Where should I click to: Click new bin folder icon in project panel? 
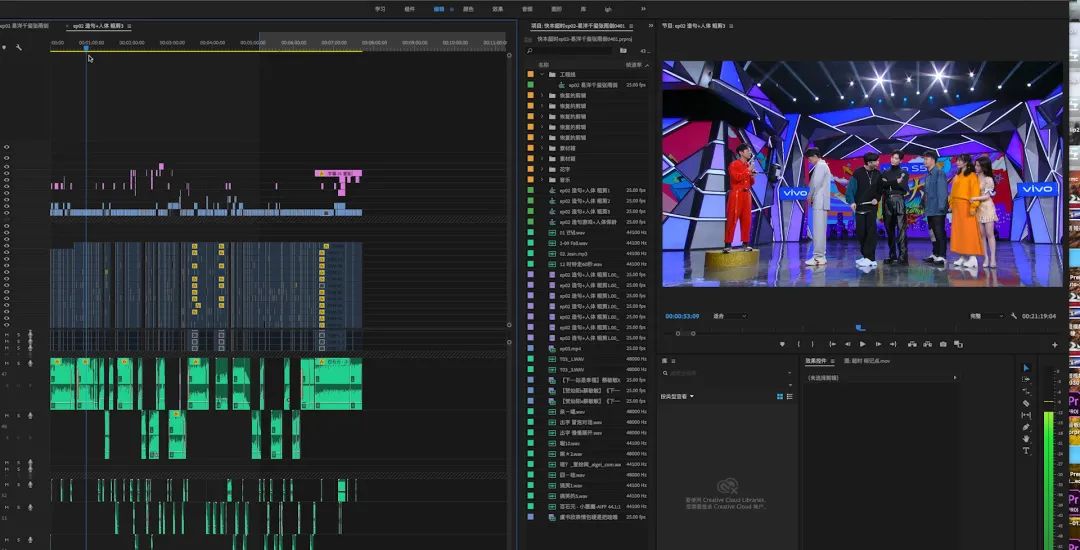[623, 50]
